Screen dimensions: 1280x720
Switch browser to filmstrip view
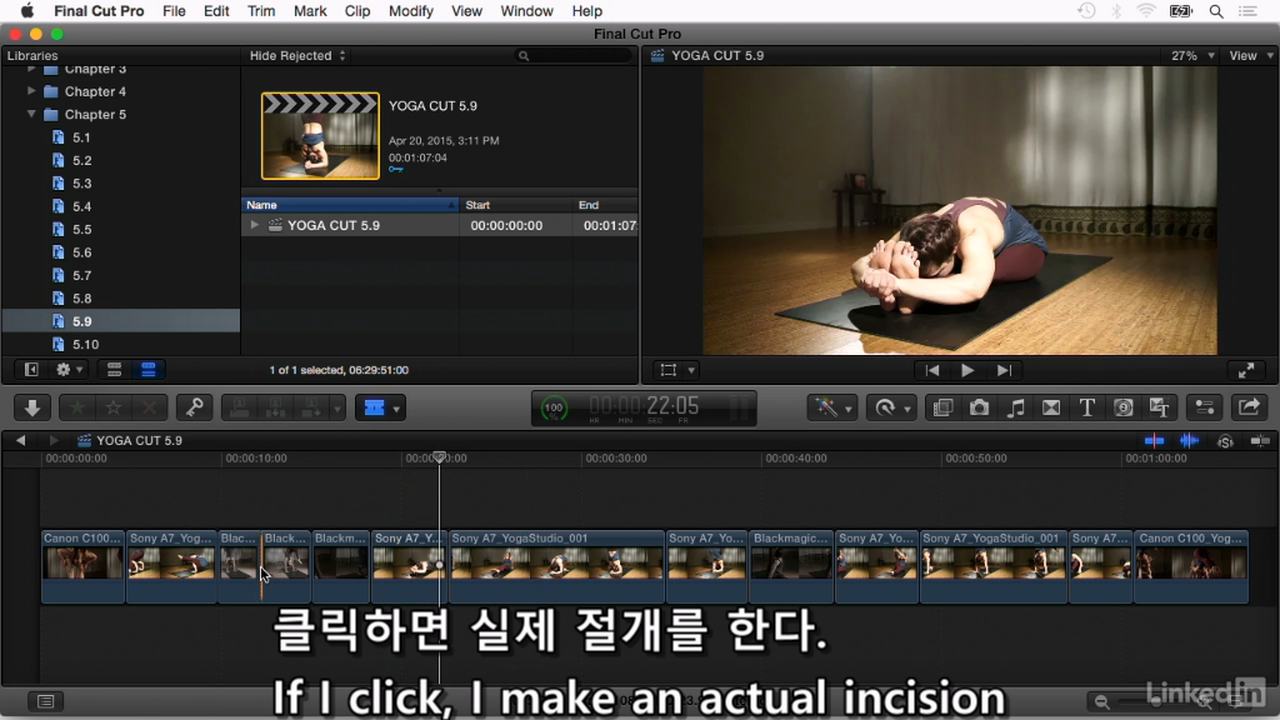(x=114, y=370)
